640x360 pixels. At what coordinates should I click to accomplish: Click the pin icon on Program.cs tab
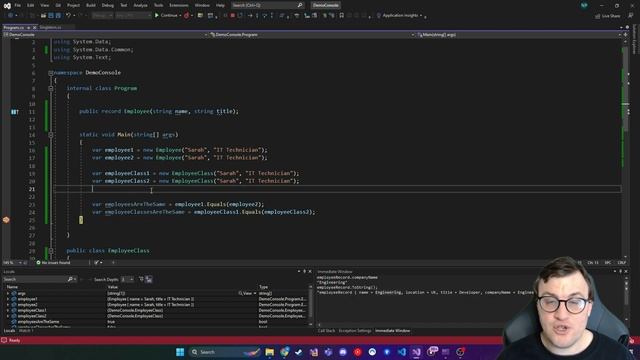tap(28, 27)
